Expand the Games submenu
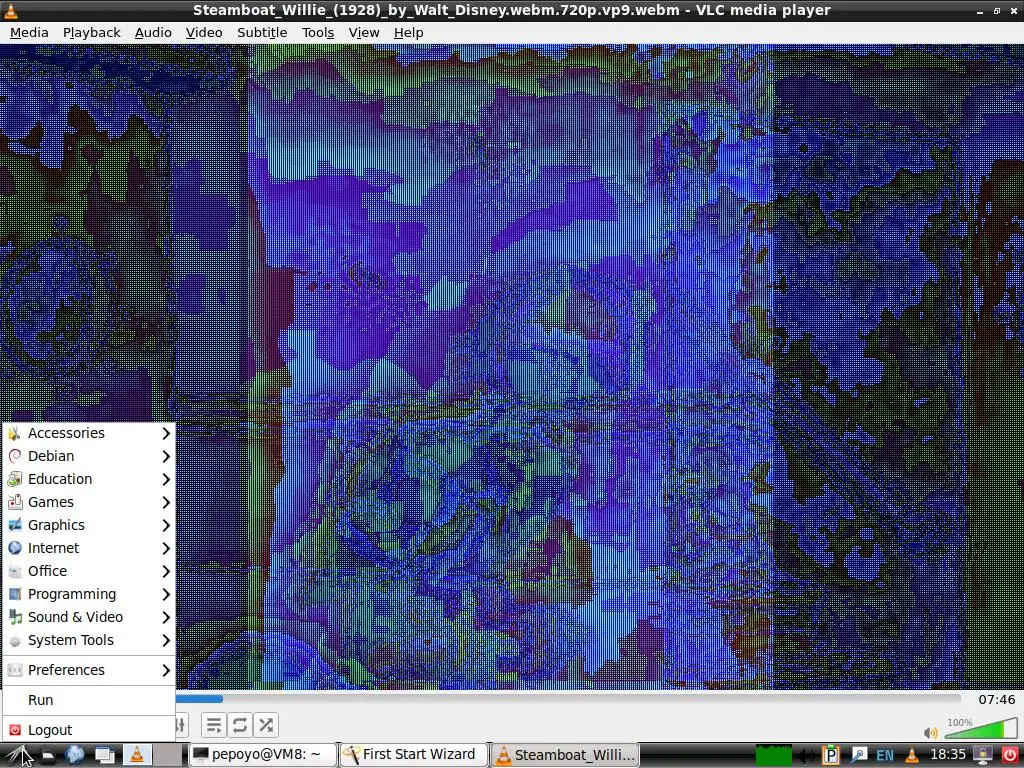1024x768 pixels. click(89, 502)
